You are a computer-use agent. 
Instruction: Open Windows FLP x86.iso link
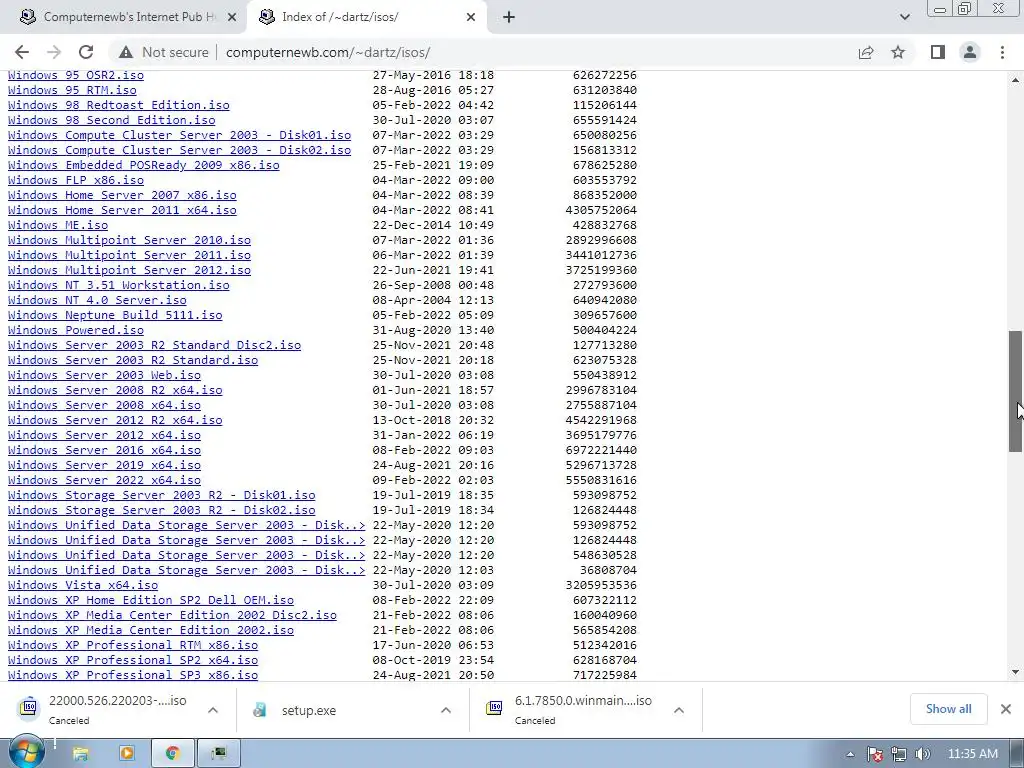(x=76, y=180)
